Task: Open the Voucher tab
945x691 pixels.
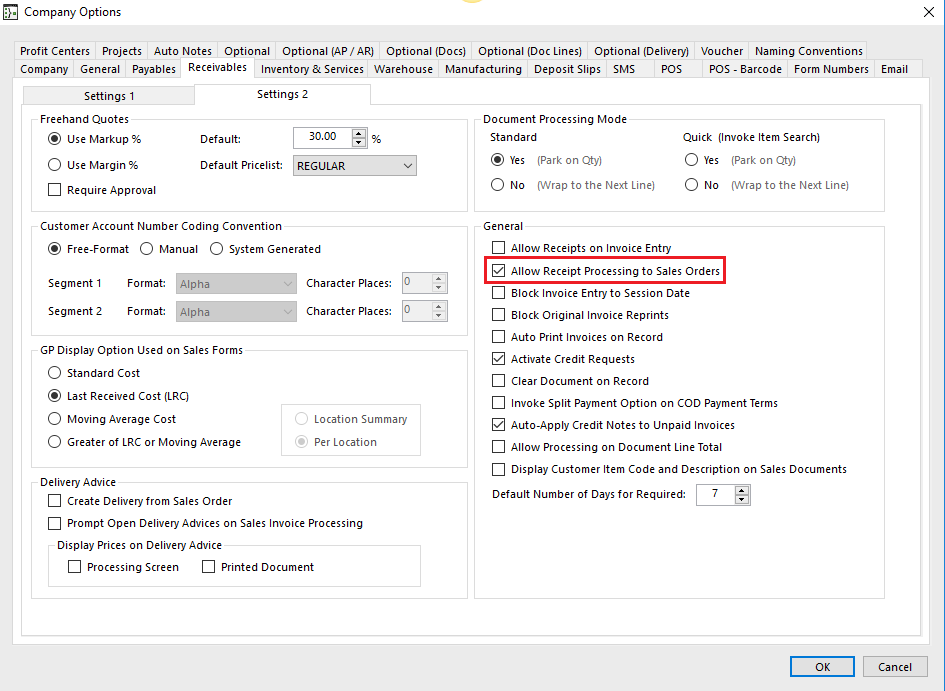Action: pos(722,51)
